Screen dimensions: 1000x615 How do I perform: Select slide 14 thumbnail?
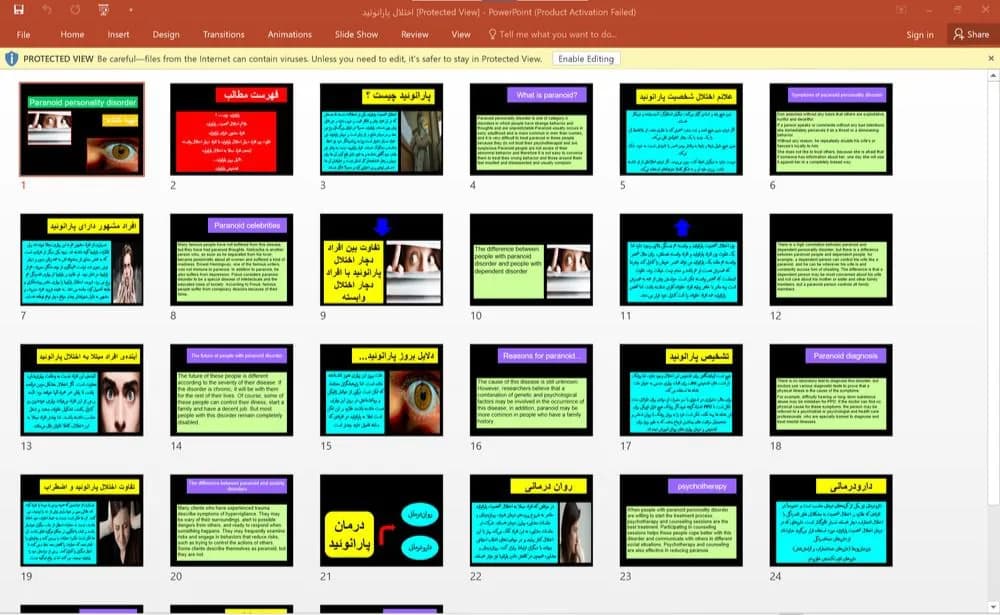coord(232,390)
